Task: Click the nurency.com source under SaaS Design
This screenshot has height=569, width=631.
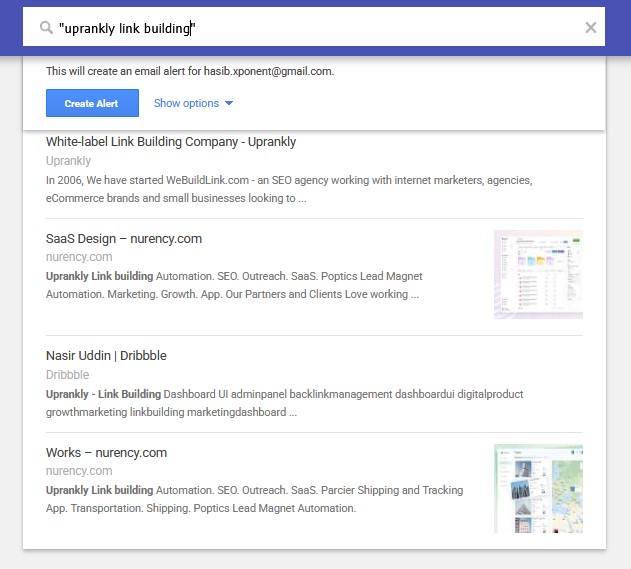Action: [79, 257]
